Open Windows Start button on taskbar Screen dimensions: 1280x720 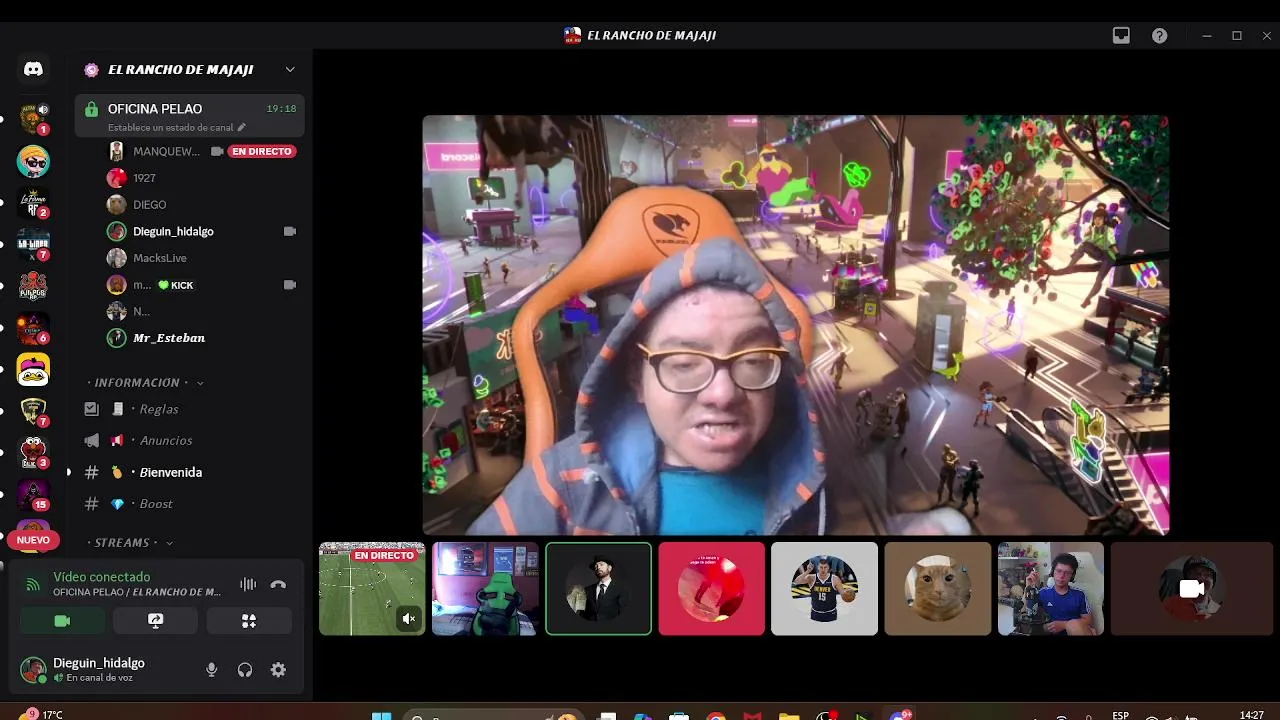pos(381,716)
